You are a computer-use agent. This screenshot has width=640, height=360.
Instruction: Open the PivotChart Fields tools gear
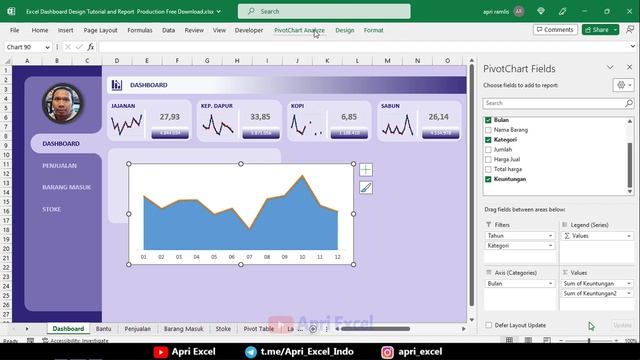tap(623, 85)
